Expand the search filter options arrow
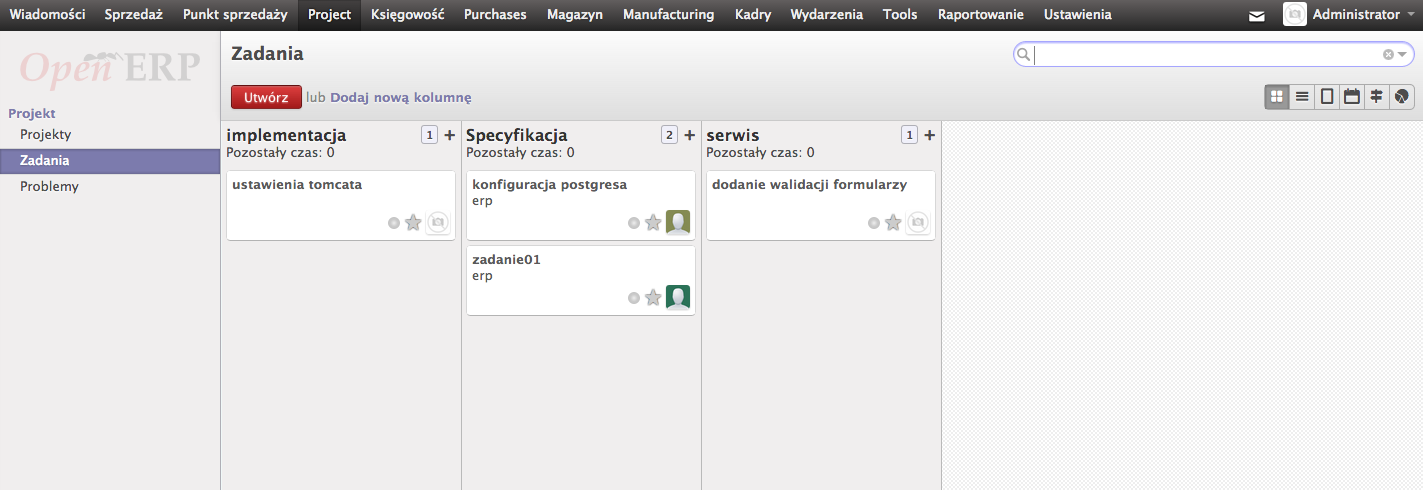 pos(1403,55)
